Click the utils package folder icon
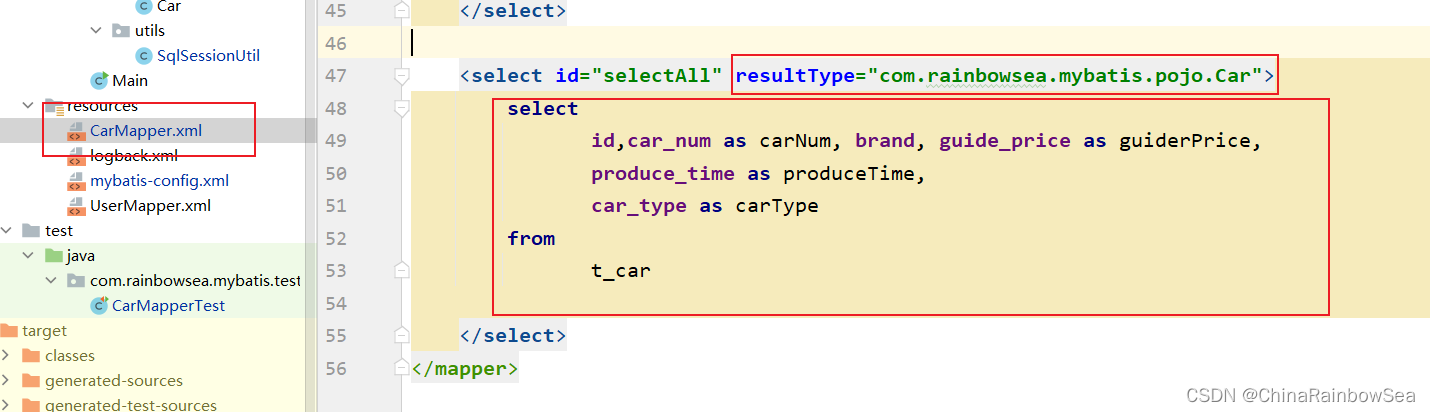Screen dimensions: 1430x412 tap(121, 31)
